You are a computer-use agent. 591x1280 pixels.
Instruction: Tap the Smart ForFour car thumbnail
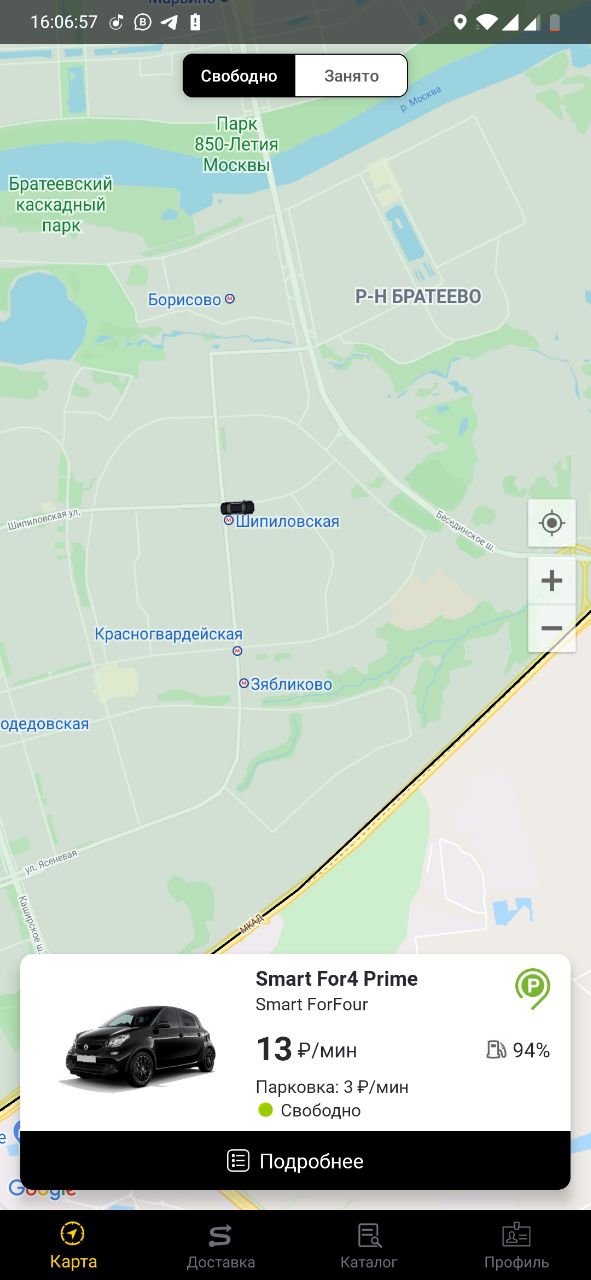(x=140, y=1047)
